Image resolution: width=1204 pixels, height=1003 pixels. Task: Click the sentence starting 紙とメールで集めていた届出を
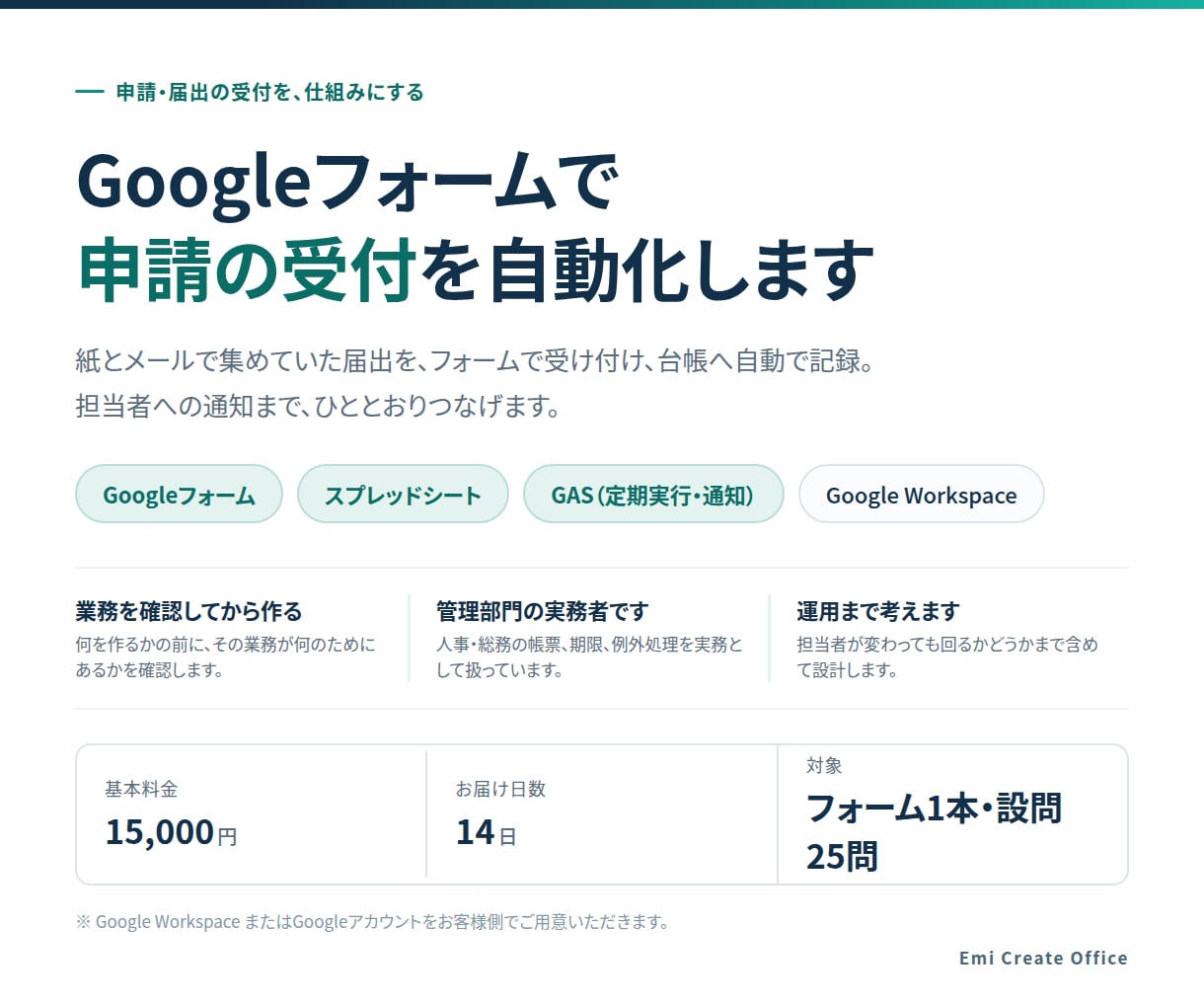[x=476, y=360]
